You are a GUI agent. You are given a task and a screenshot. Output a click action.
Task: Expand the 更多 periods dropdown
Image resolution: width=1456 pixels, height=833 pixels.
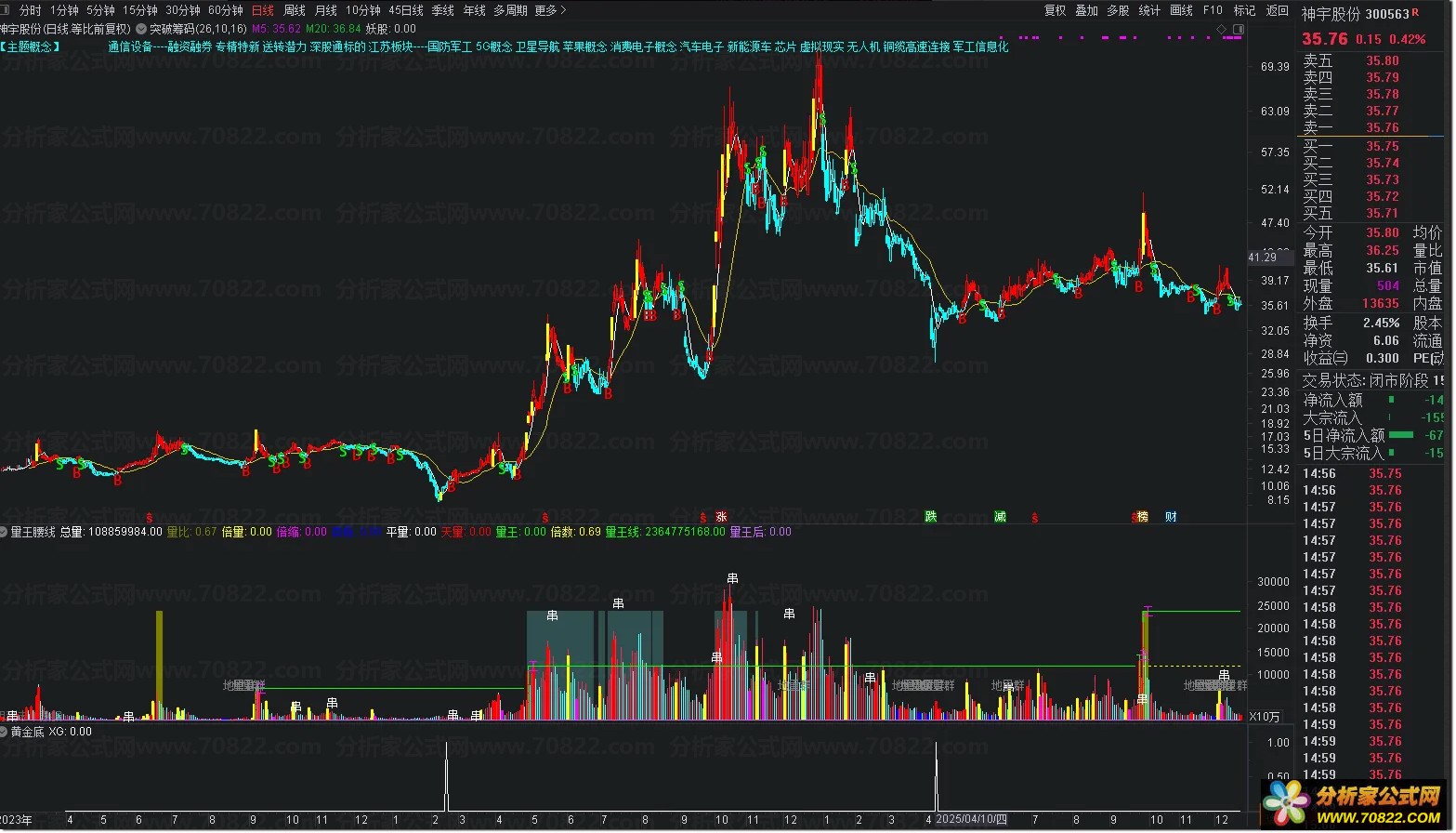point(550,10)
